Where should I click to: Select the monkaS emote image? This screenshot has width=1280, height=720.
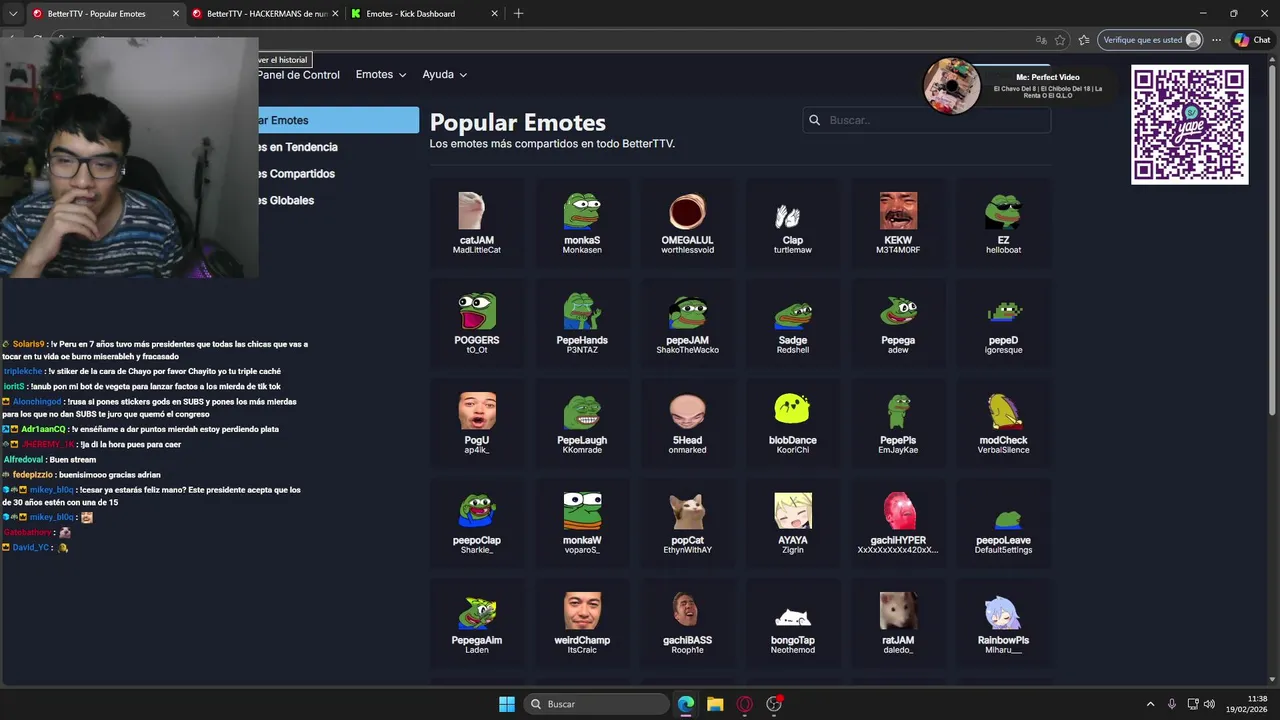[x=582, y=211]
